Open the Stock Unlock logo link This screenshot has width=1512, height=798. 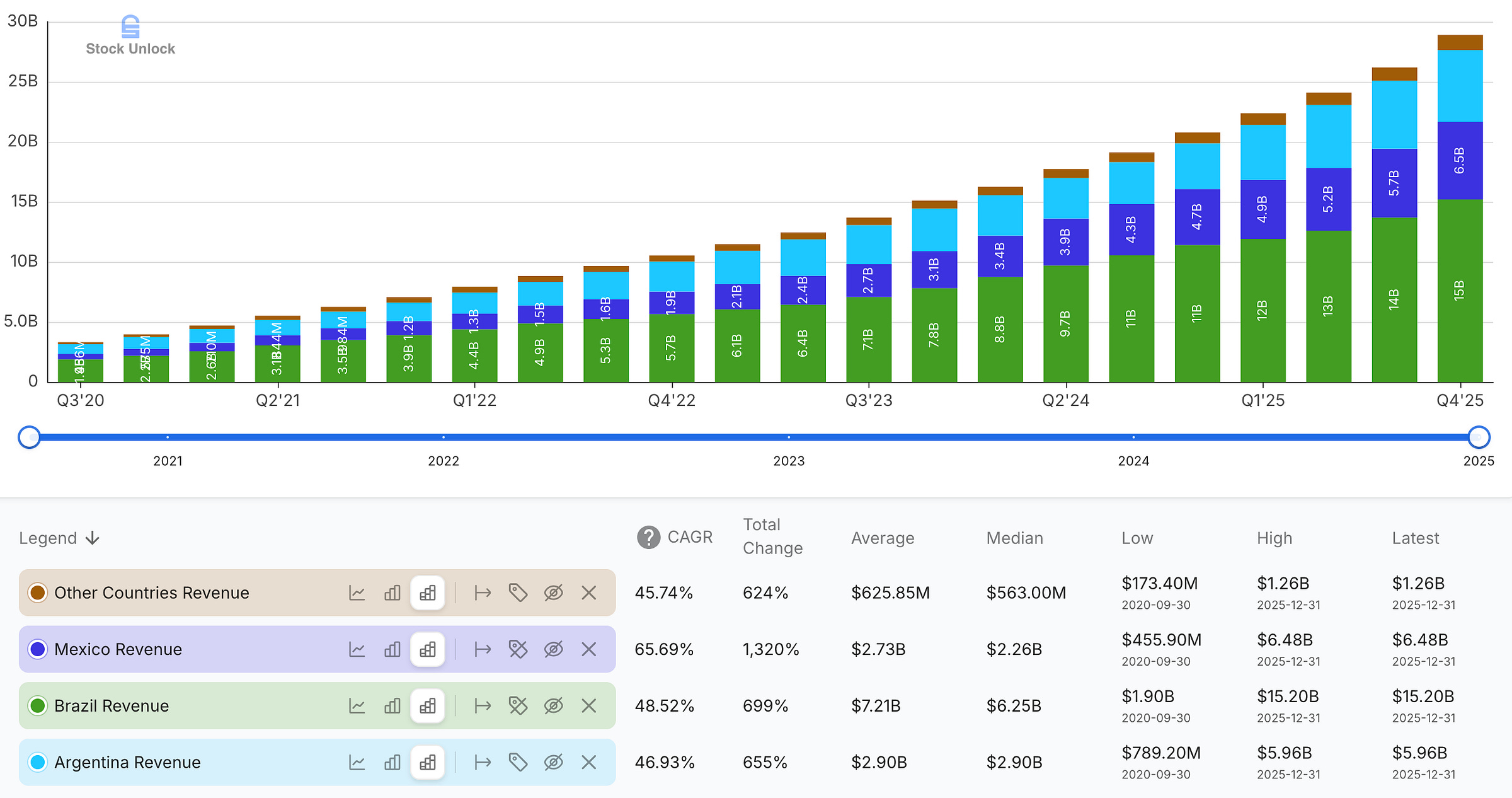pyautogui.click(x=130, y=36)
